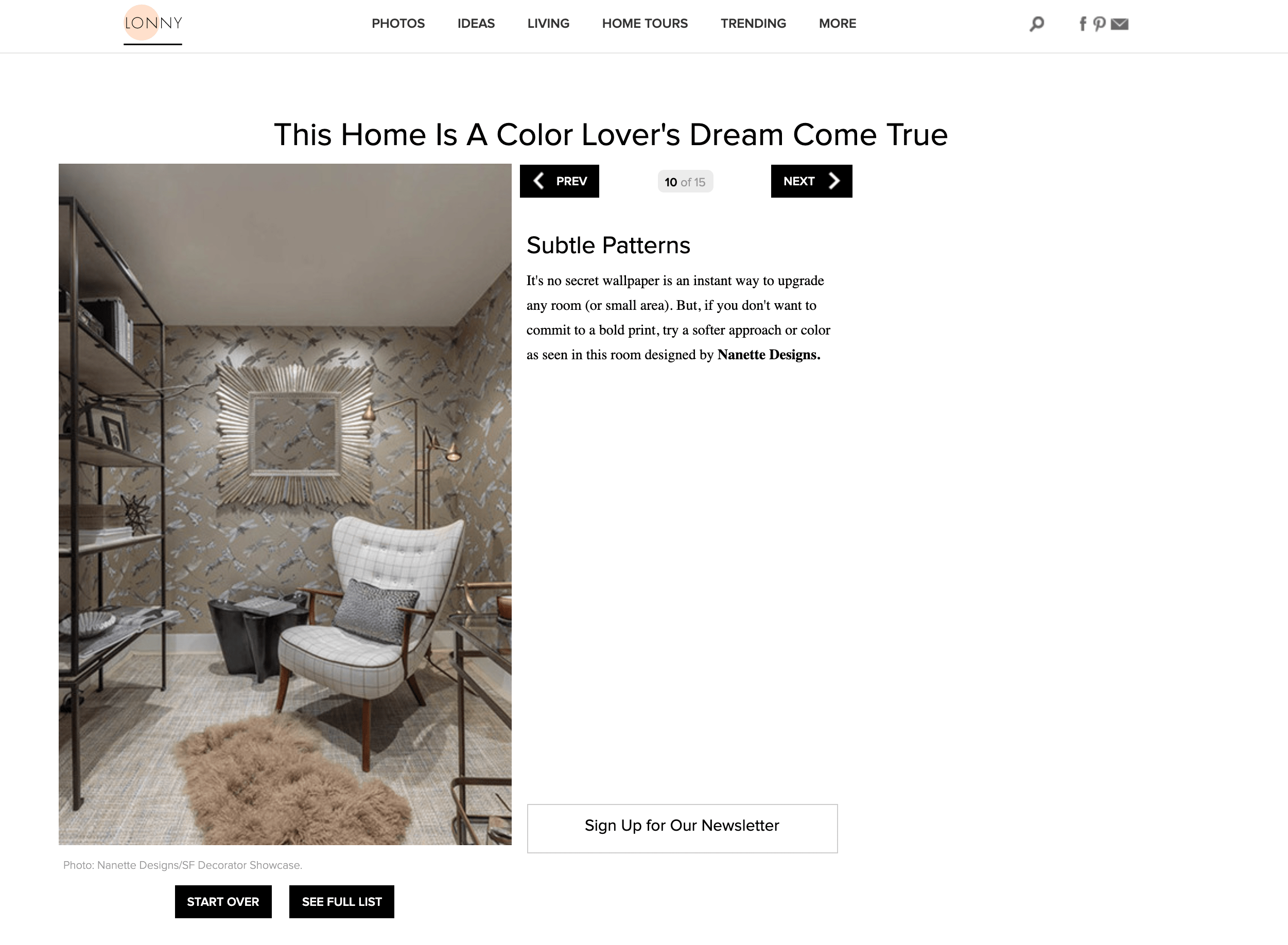The width and height of the screenshot is (1288, 945).
Task: Click the dragonfly wallpaper room photo
Action: 285,504
